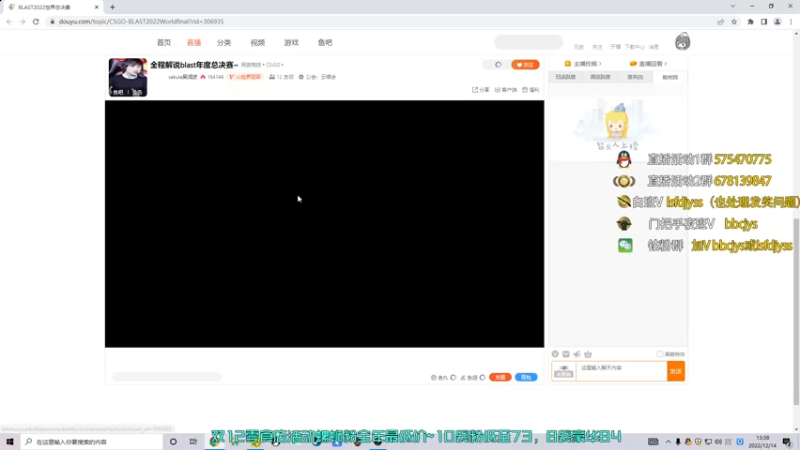Click the black video player area
The width and height of the screenshot is (800, 450).
pyautogui.click(x=324, y=224)
